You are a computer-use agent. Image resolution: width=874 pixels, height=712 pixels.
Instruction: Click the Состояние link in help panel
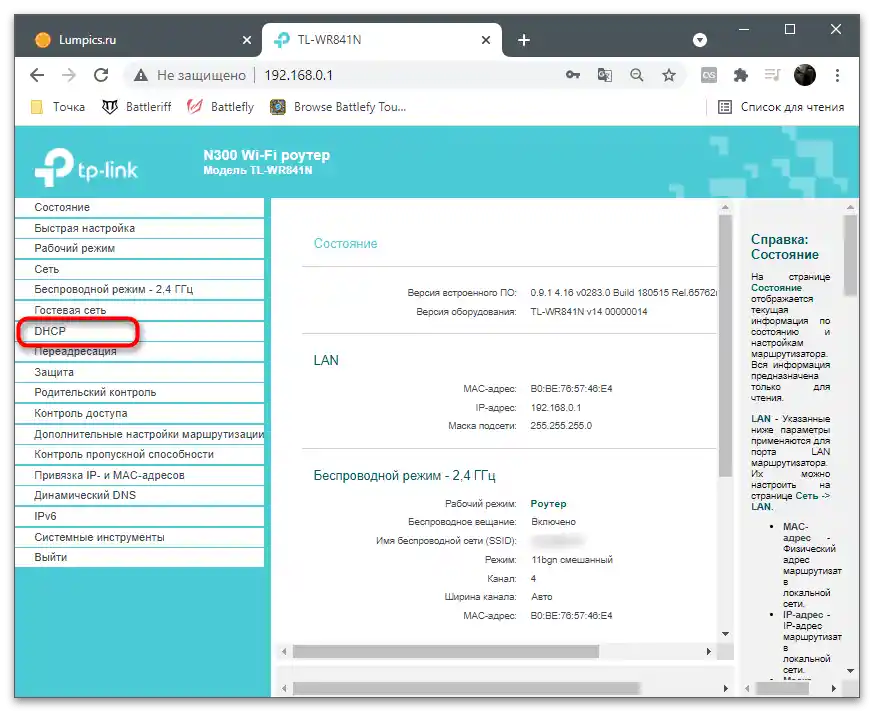point(776,288)
